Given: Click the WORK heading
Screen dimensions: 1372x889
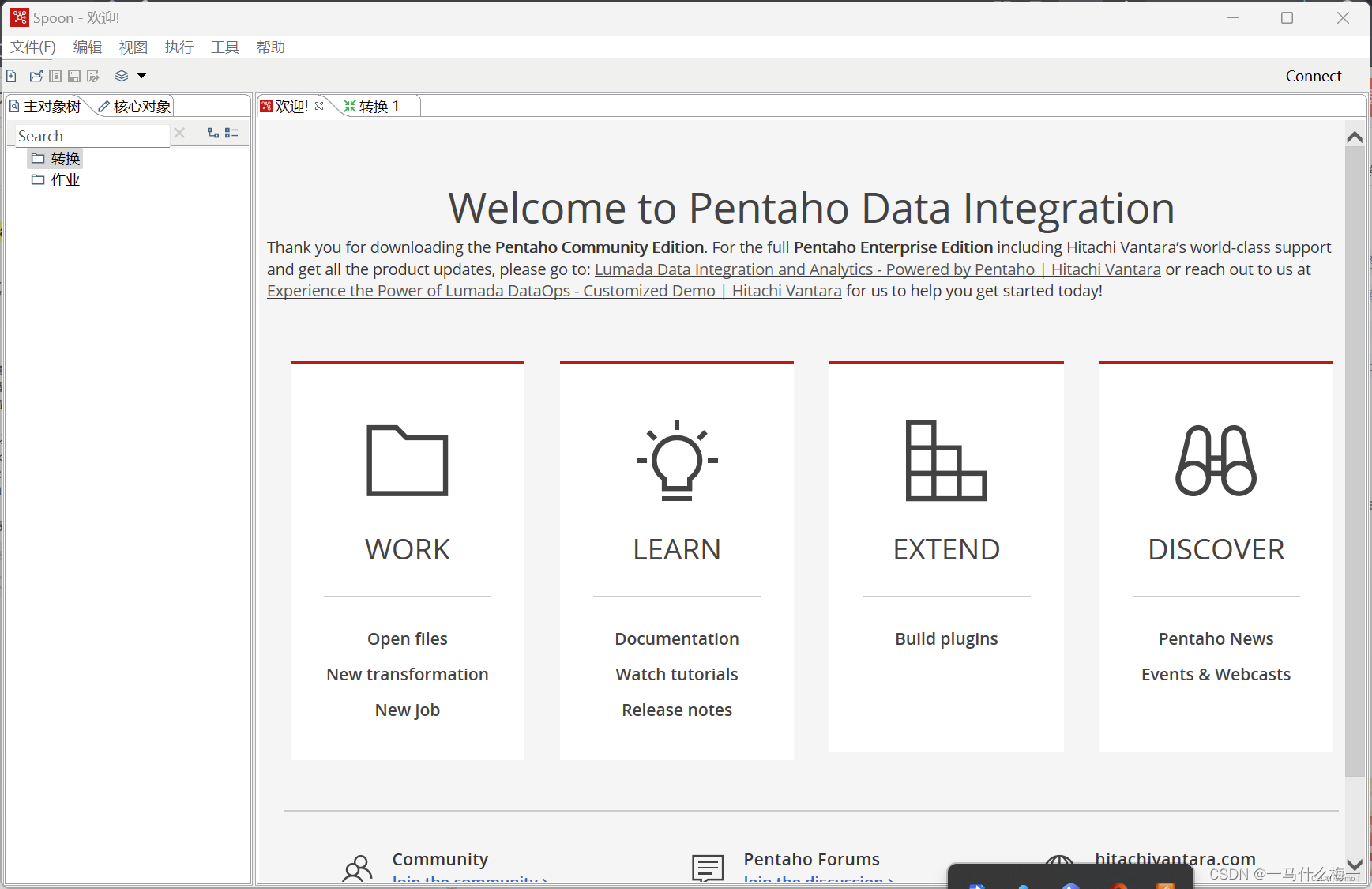Looking at the screenshot, I should [x=408, y=549].
